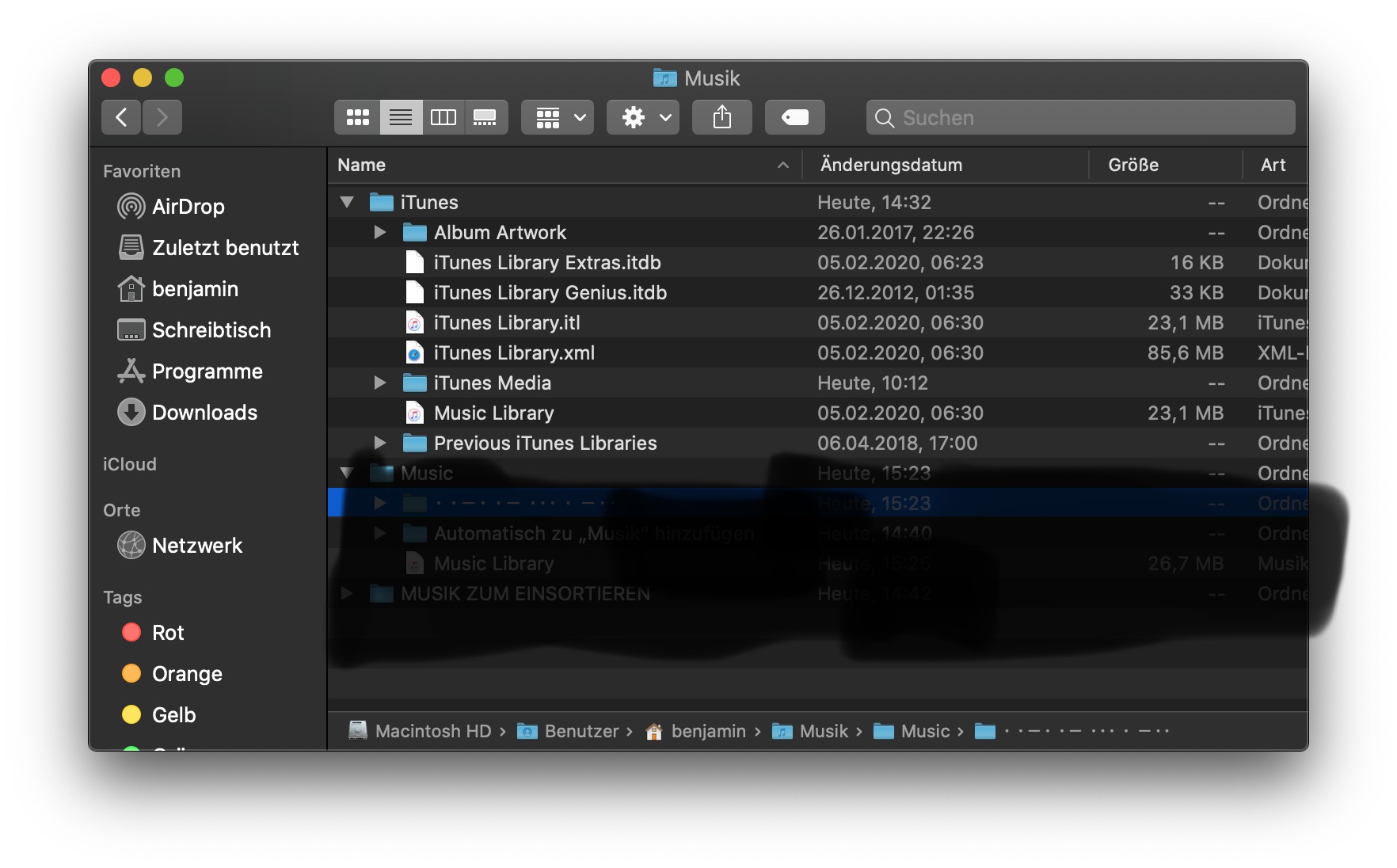Go forward with the right chevron button
The width and height of the screenshot is (1397, 868).
click(162, 117)
